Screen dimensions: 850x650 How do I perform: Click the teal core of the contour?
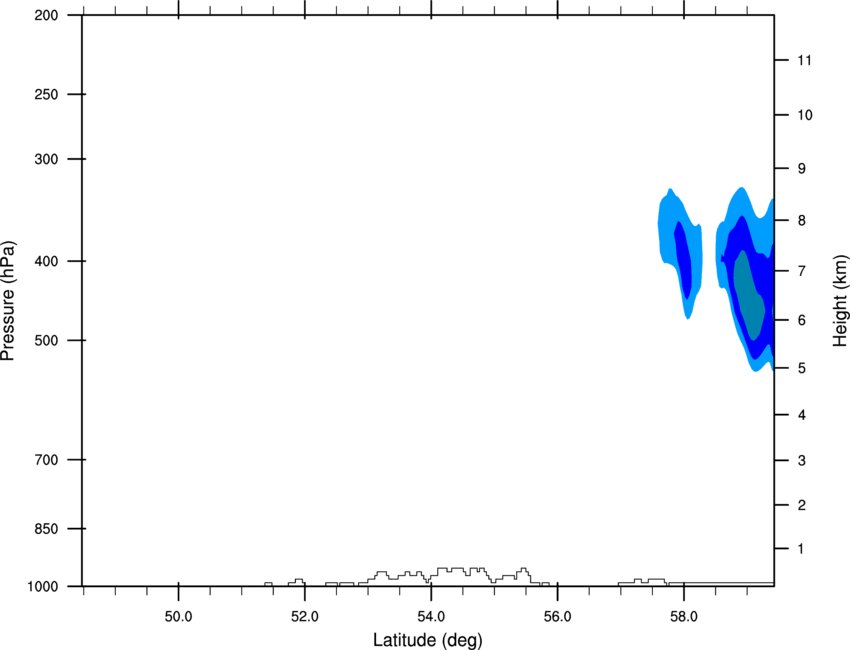point(749,295)
